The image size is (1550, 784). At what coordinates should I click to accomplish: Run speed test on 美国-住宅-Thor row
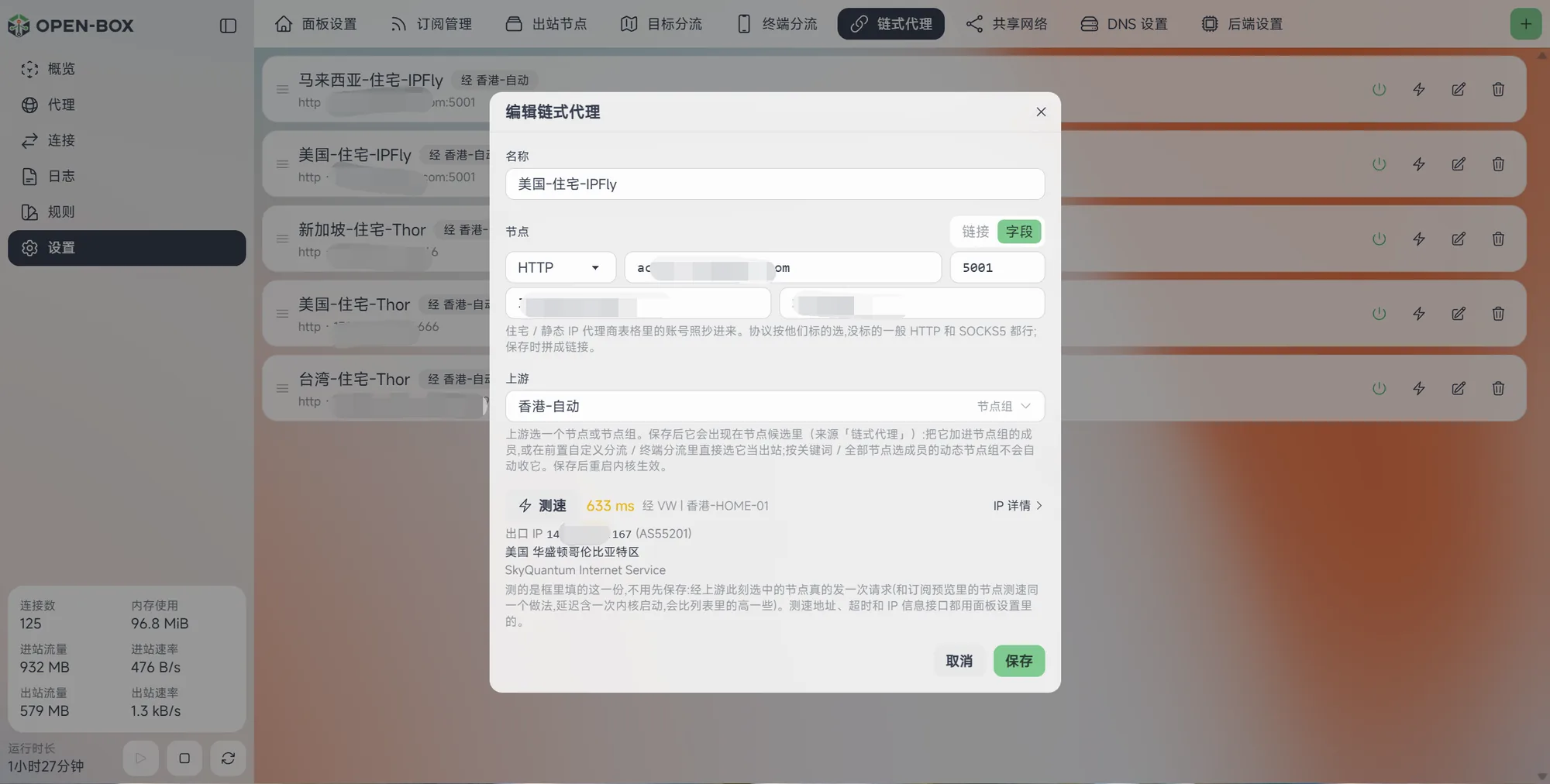click(x=1418, y=314)
